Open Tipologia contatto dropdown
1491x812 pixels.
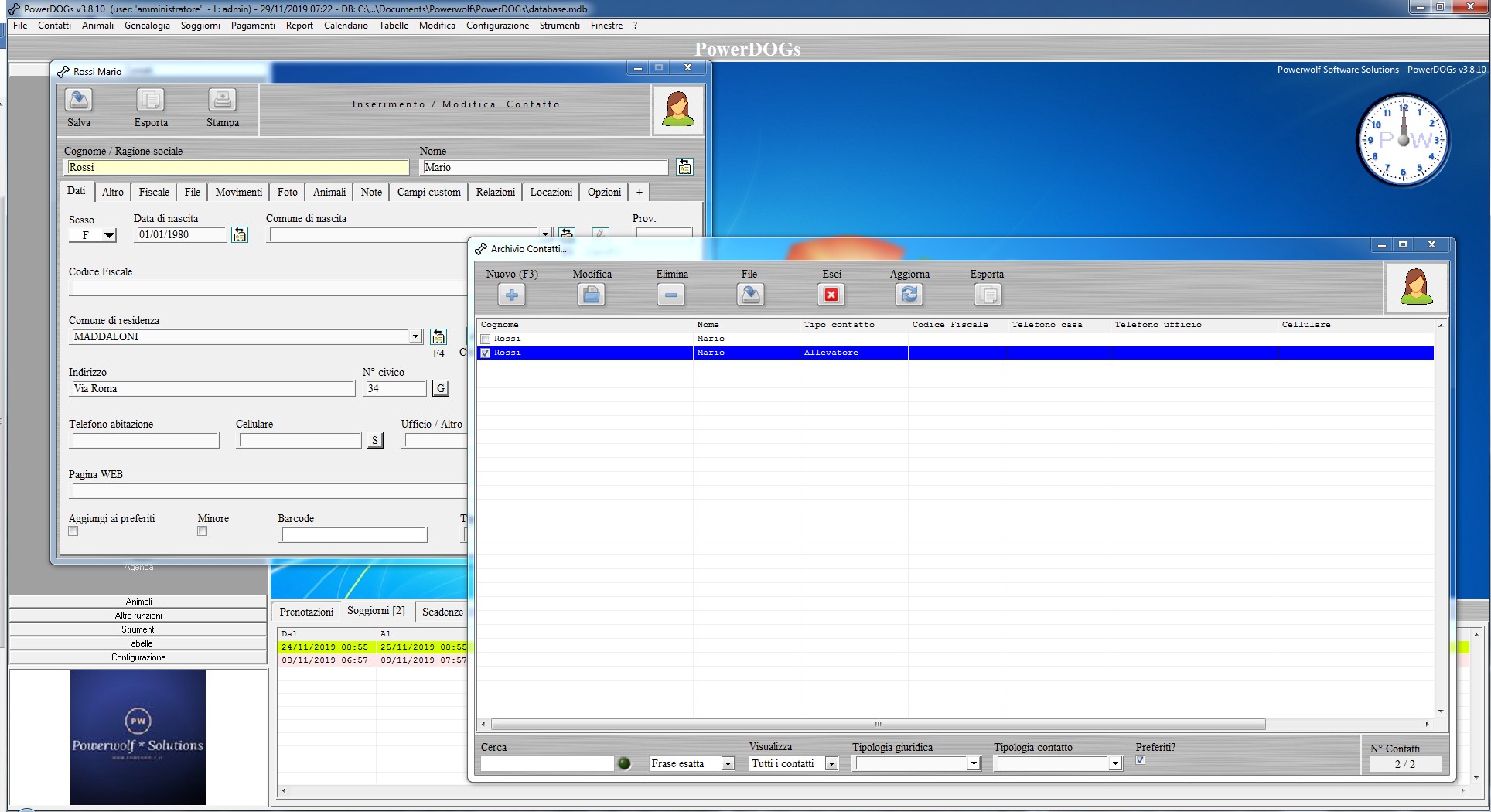(x=1115, y=764)
